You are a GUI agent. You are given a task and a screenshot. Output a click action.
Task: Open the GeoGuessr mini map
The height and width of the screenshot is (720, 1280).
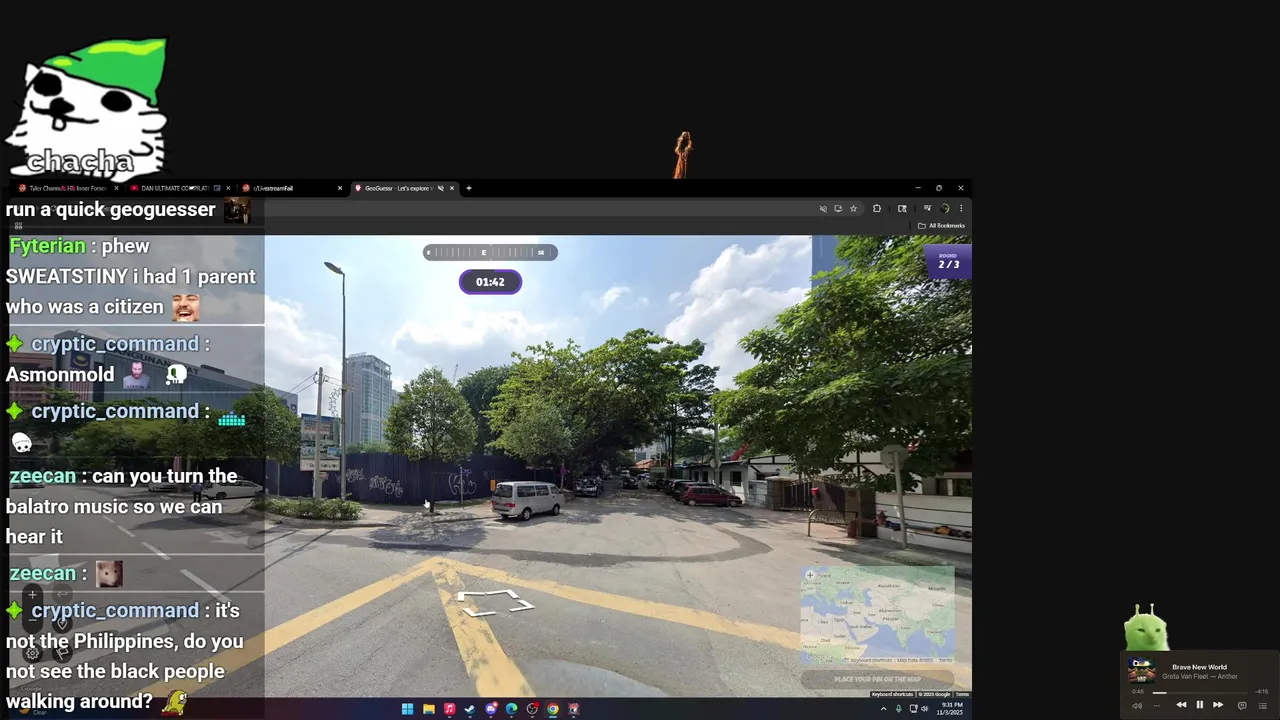pyautogui.click(x=877, y=616)
